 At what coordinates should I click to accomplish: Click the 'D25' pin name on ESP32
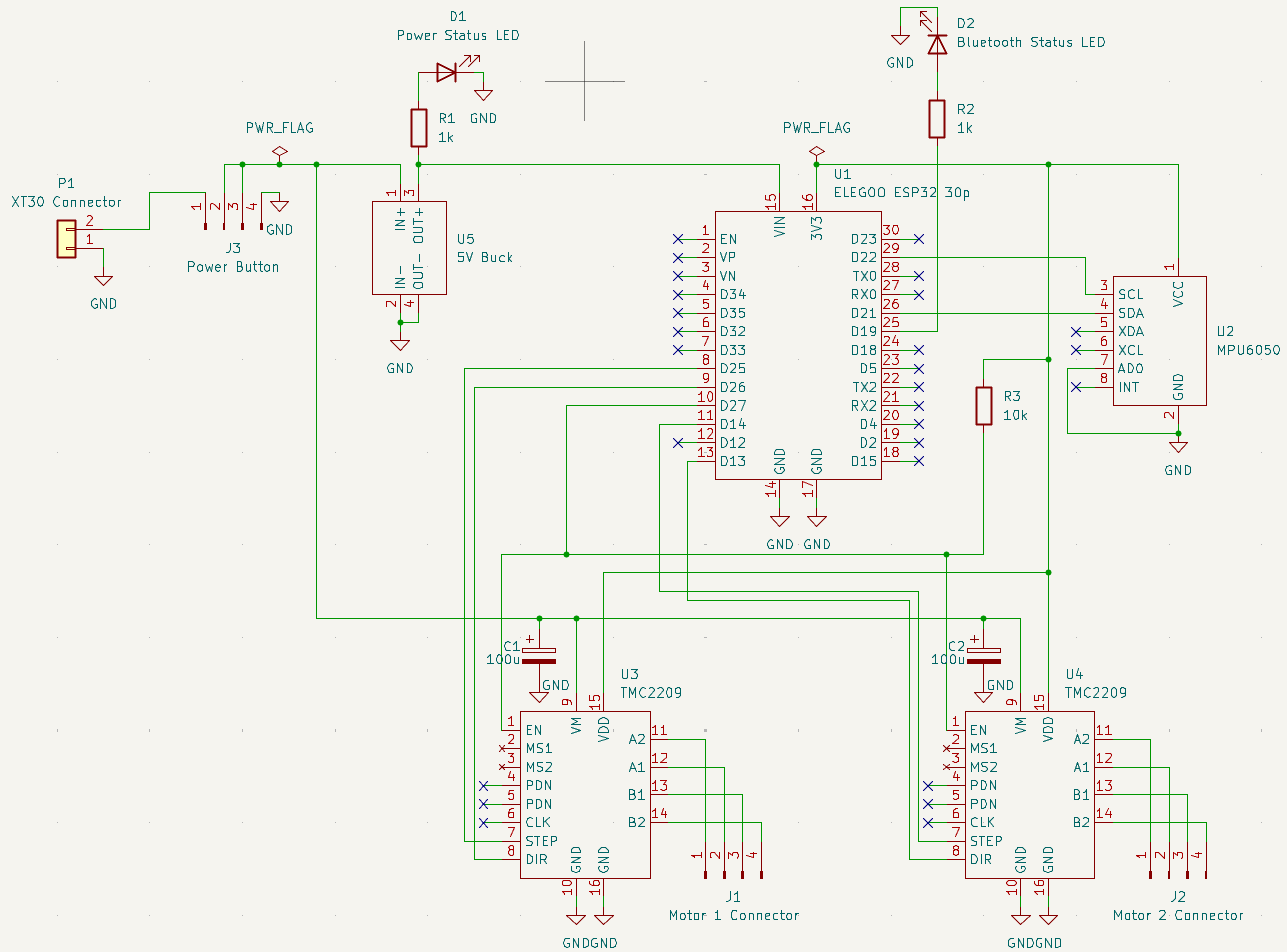coord(733,369)
